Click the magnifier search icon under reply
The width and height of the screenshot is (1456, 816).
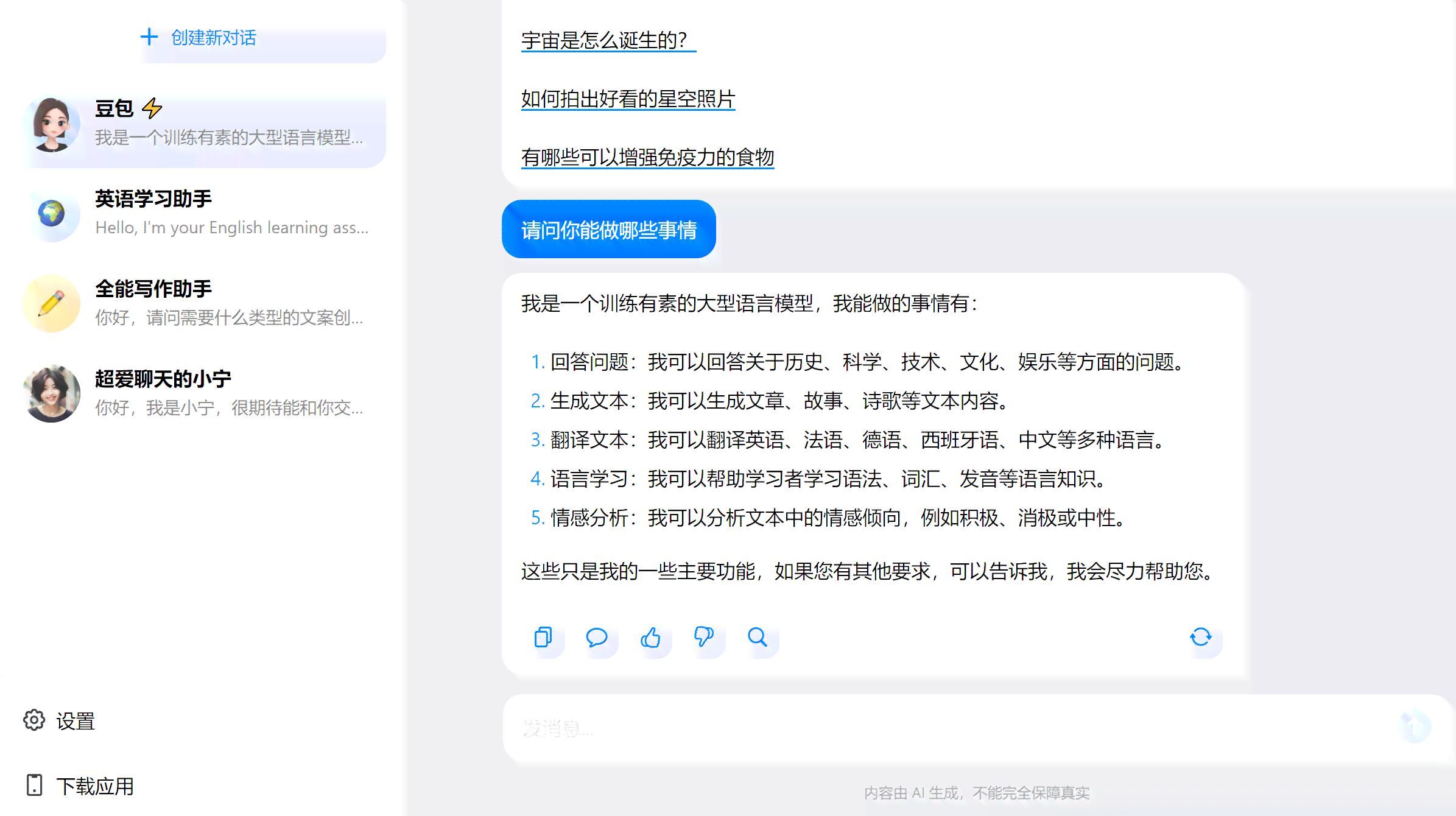pyautogui.click(x=758, y=638)
